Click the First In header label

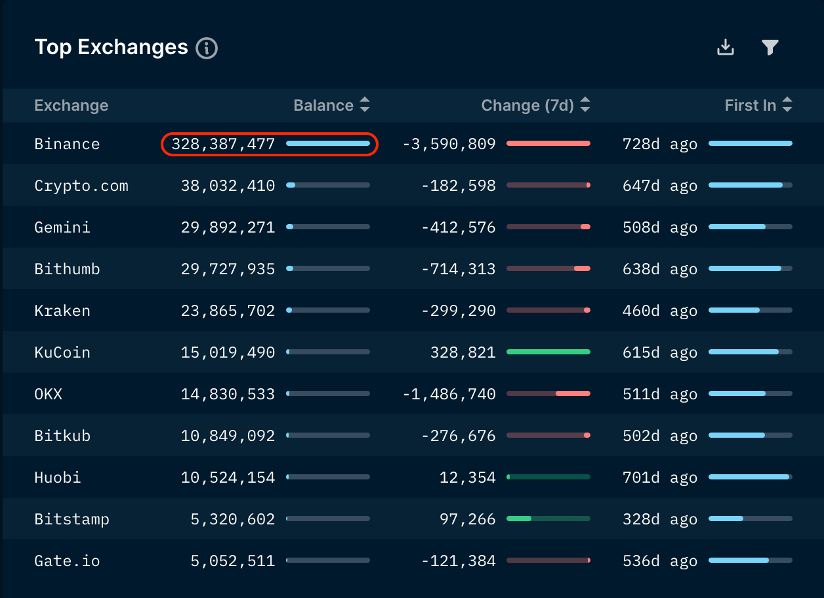point(750,105)
